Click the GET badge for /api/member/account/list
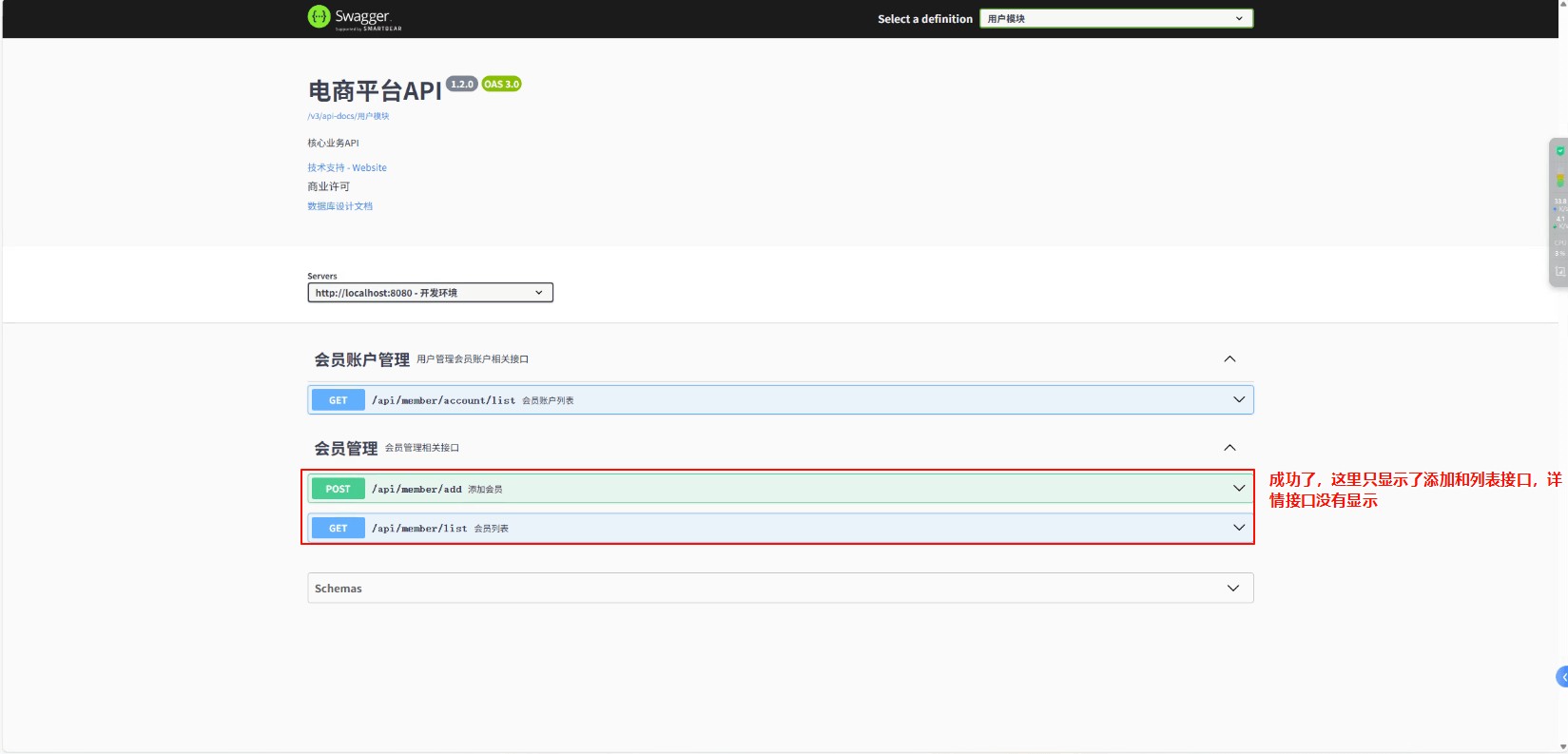Viewport: 1568px width, 754px height. tap(338, 400)
